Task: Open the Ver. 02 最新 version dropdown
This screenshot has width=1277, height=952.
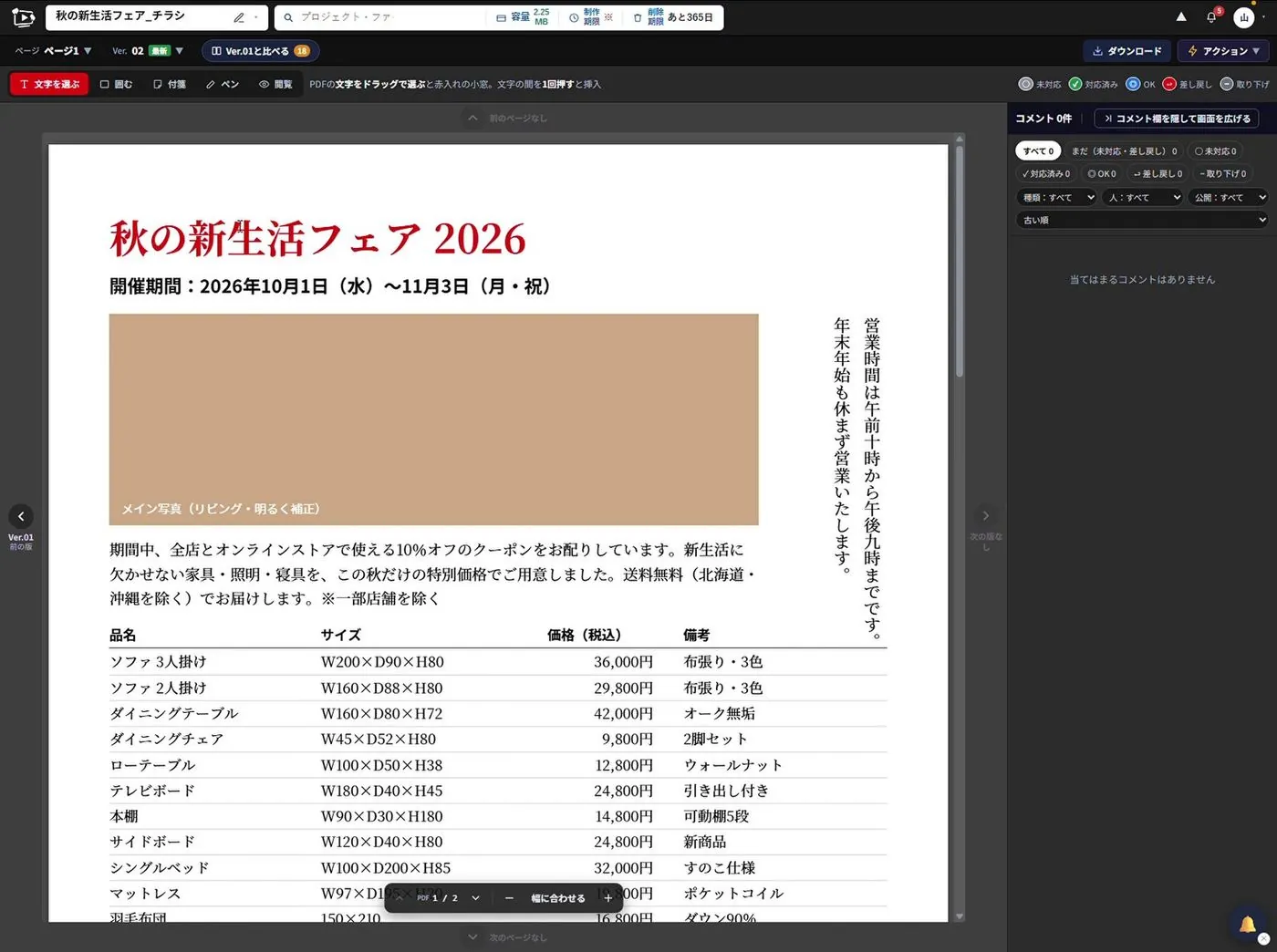Action: point(148,51)
